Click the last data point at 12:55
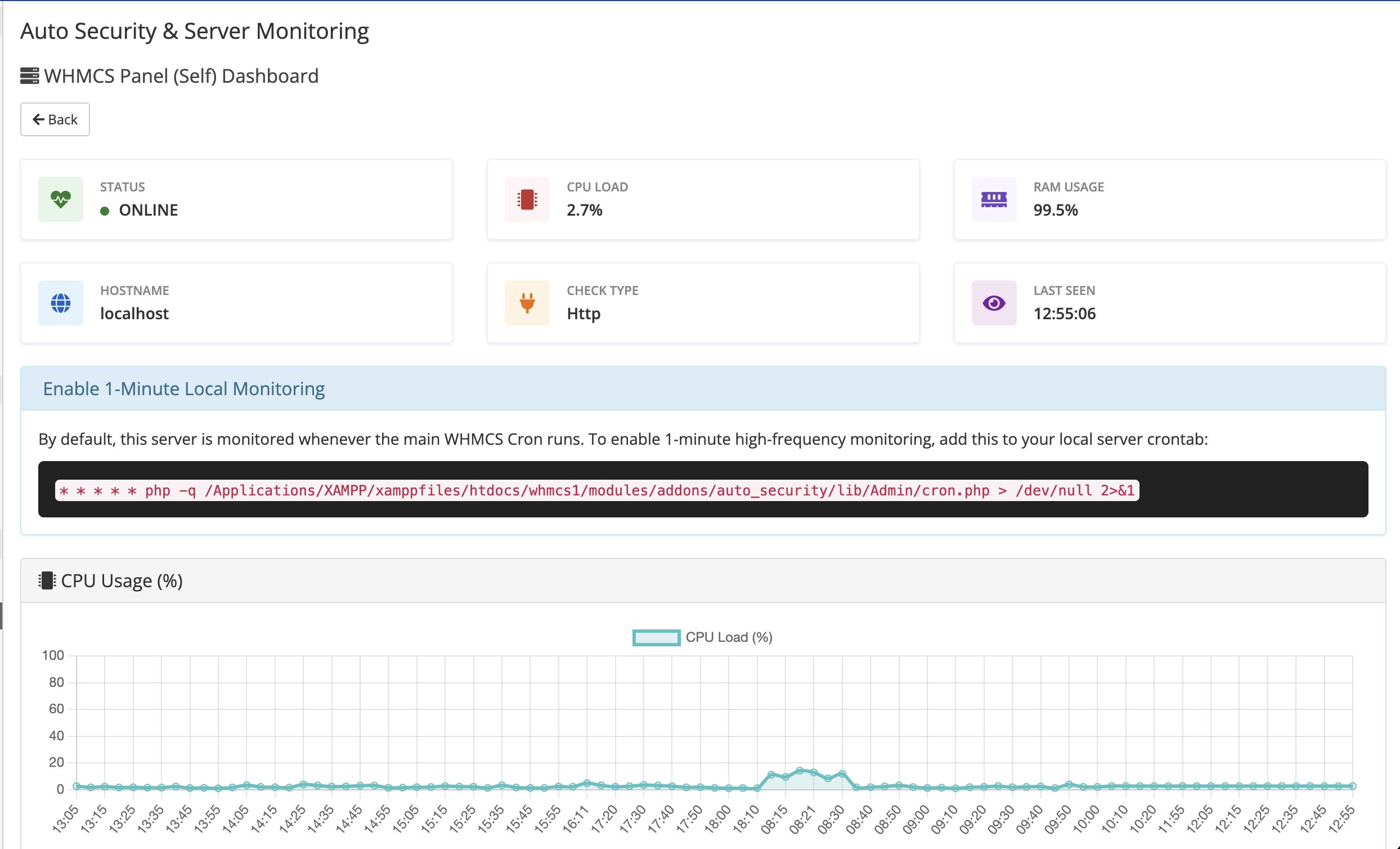 [x=1353, y=786]
